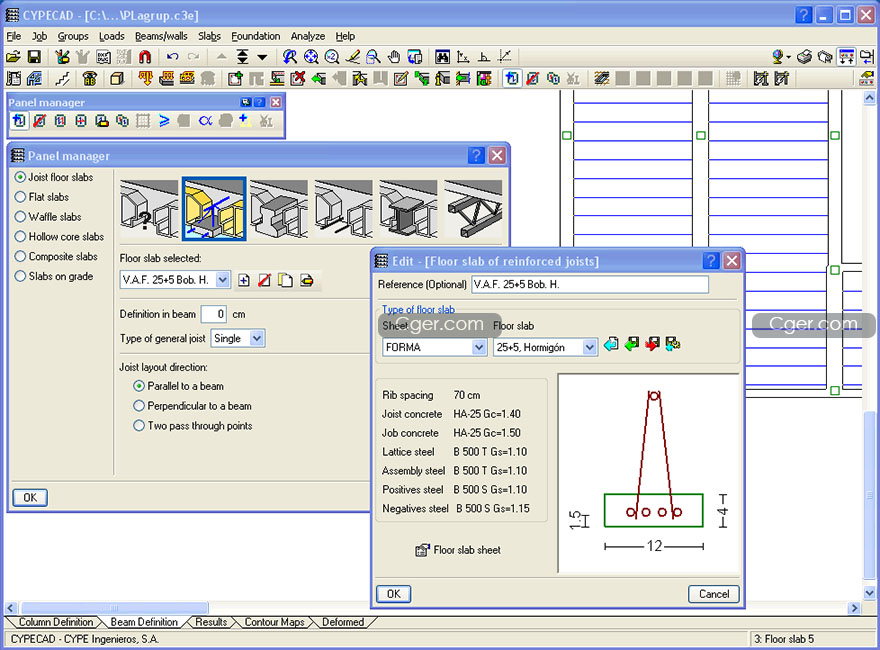
Task: Open the Beams/walls menu
Action: click(x=161, y=36)
